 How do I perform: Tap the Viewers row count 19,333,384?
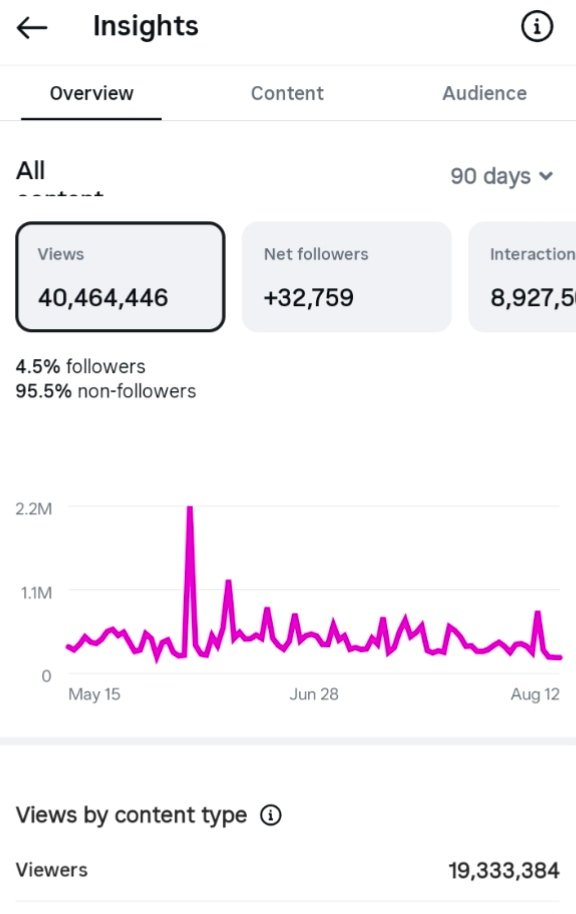[x=504, y=871]
